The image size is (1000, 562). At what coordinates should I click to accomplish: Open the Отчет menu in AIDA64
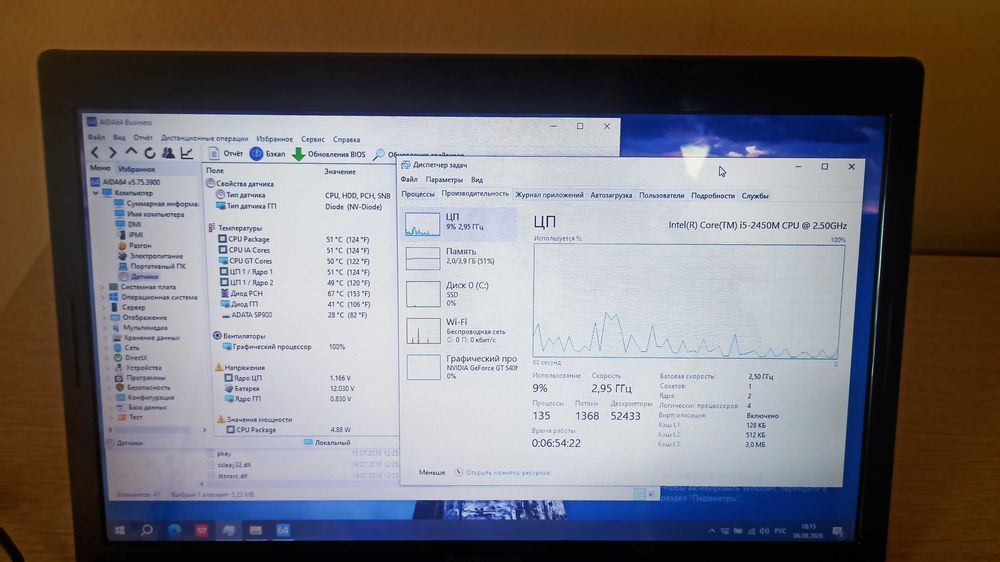tap(143, 138)
